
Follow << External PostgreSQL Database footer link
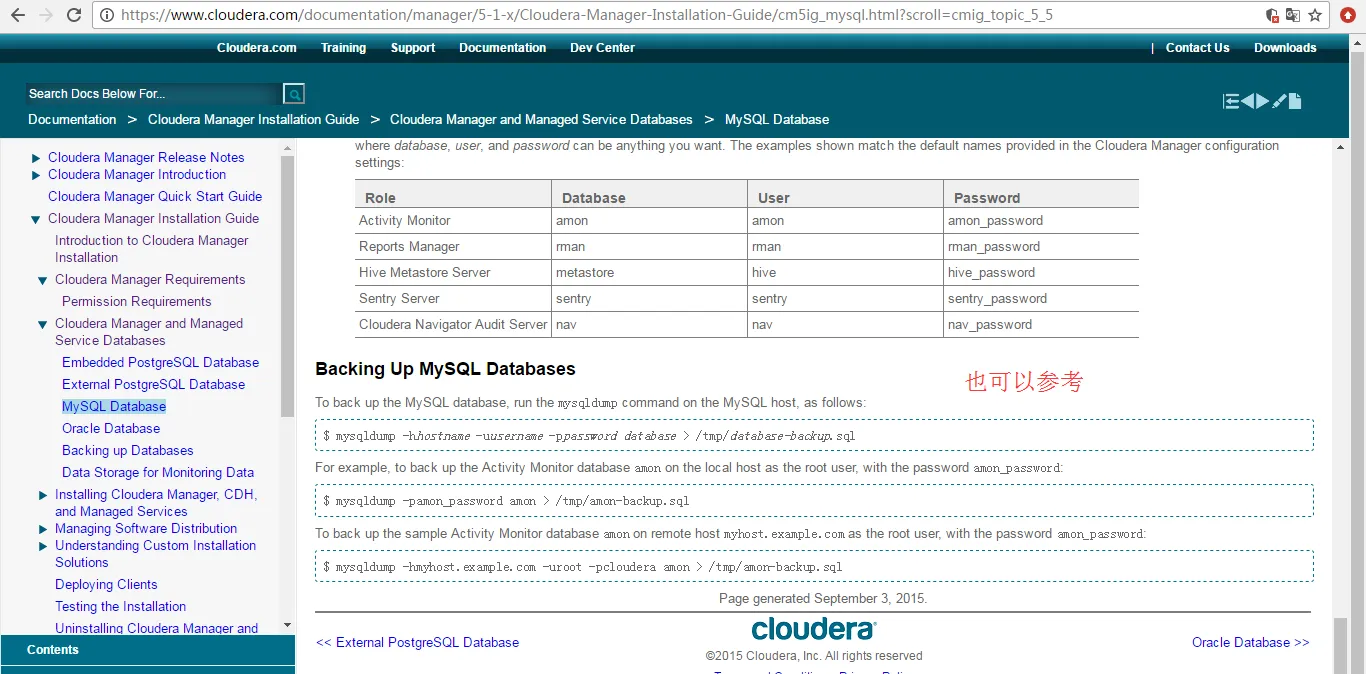pos(417,642)
